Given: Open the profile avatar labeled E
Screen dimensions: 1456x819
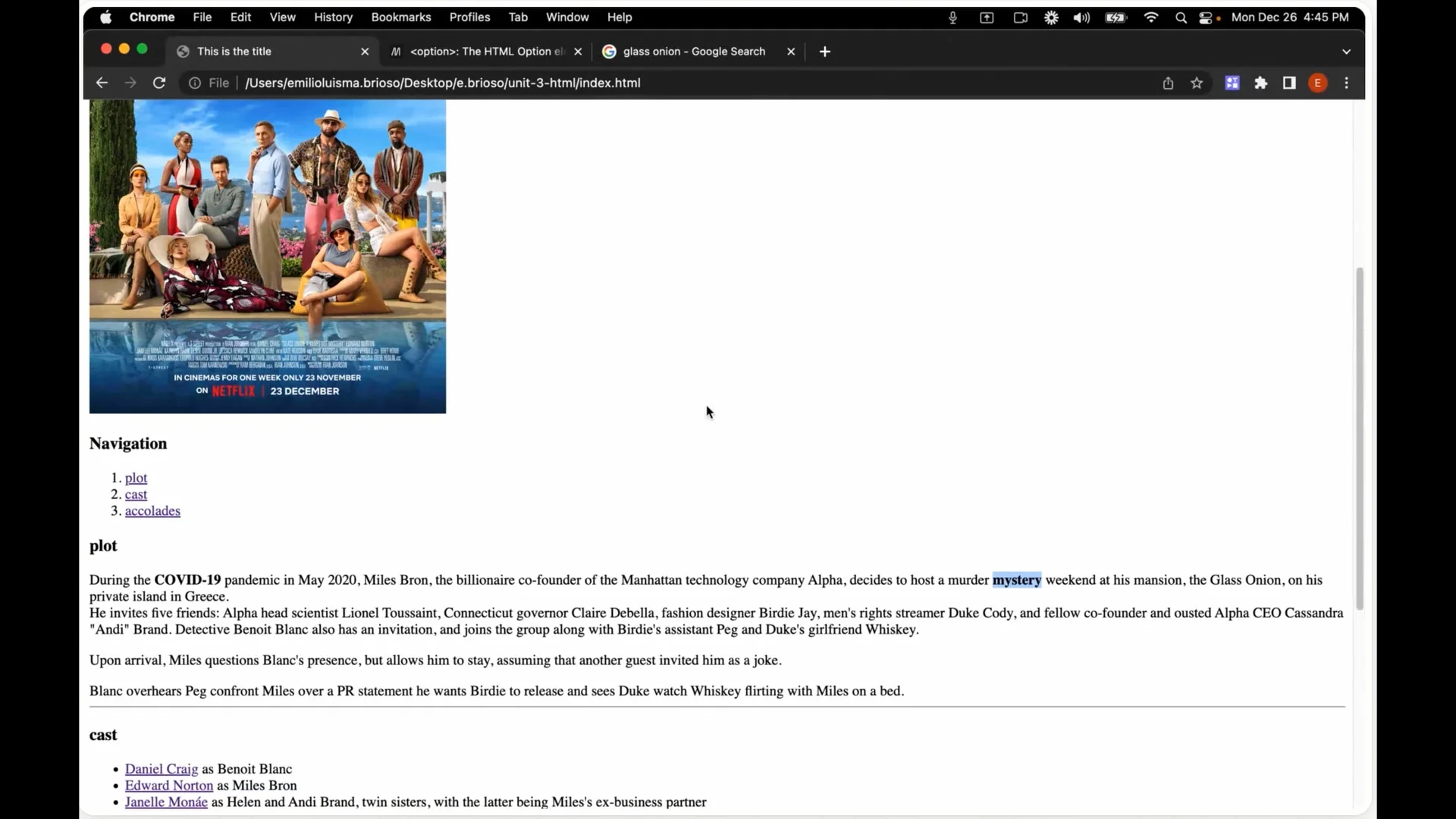Looking at the screenshot, I should click(x=1318, y=83).
